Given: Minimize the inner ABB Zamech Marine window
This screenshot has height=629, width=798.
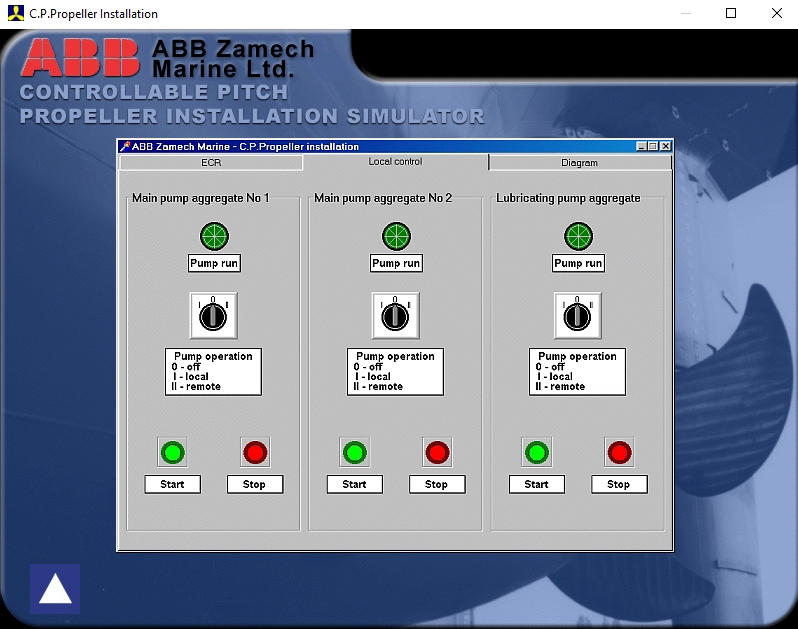Looking at the screenshot, I should coord(642,147).
